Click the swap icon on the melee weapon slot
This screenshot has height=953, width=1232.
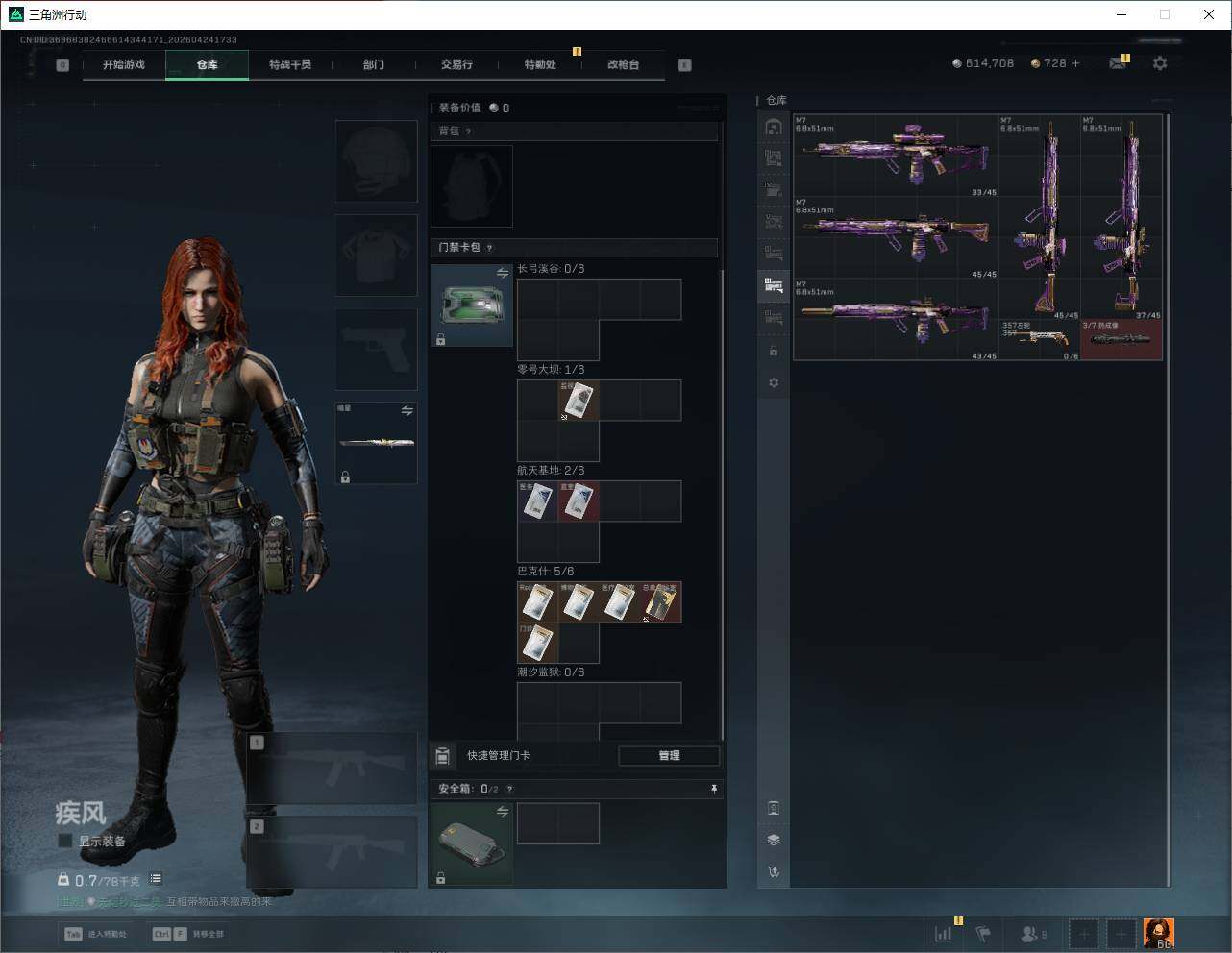tap(407, 411)
